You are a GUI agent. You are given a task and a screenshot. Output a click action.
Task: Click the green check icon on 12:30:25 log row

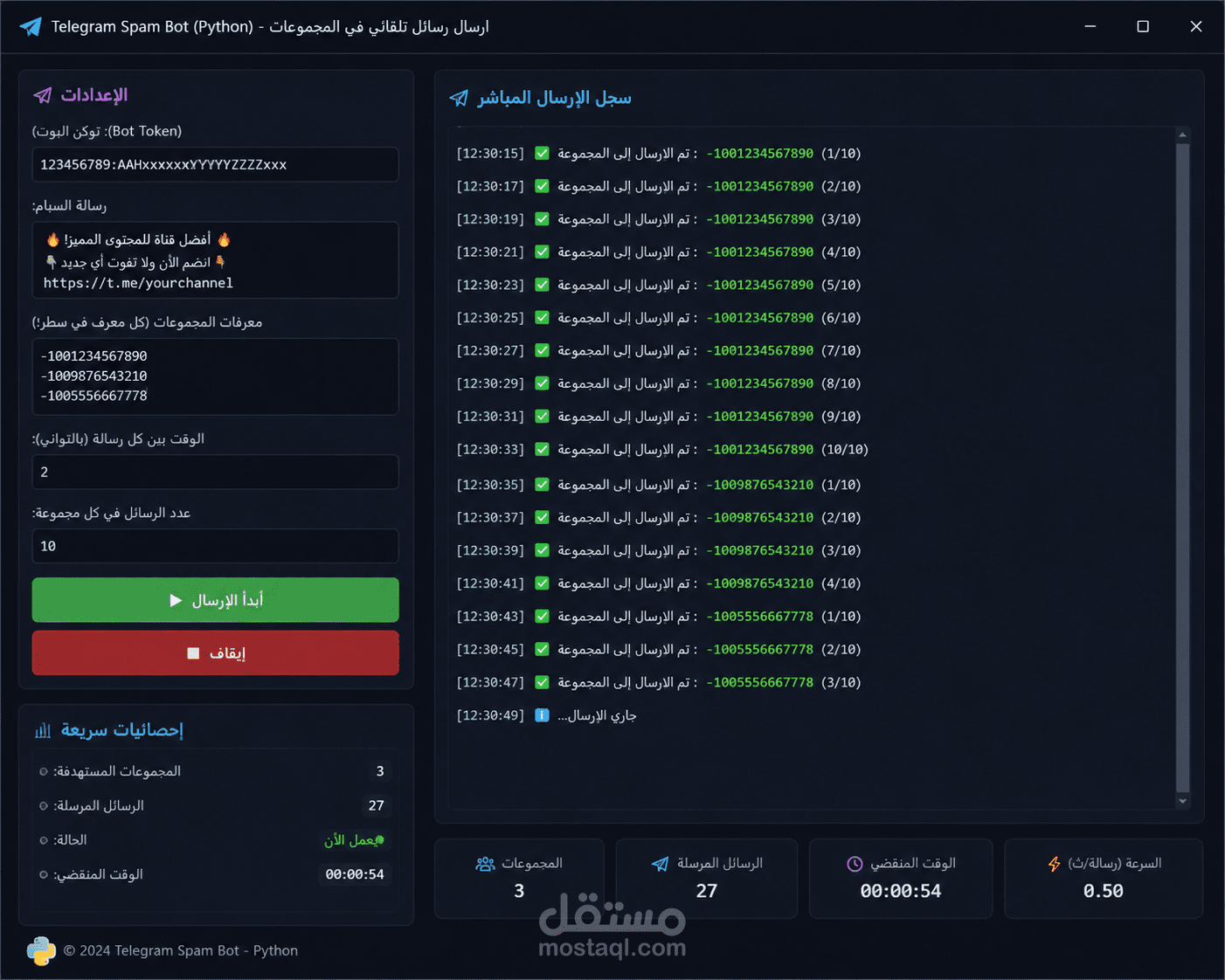[x=542, y=317]
